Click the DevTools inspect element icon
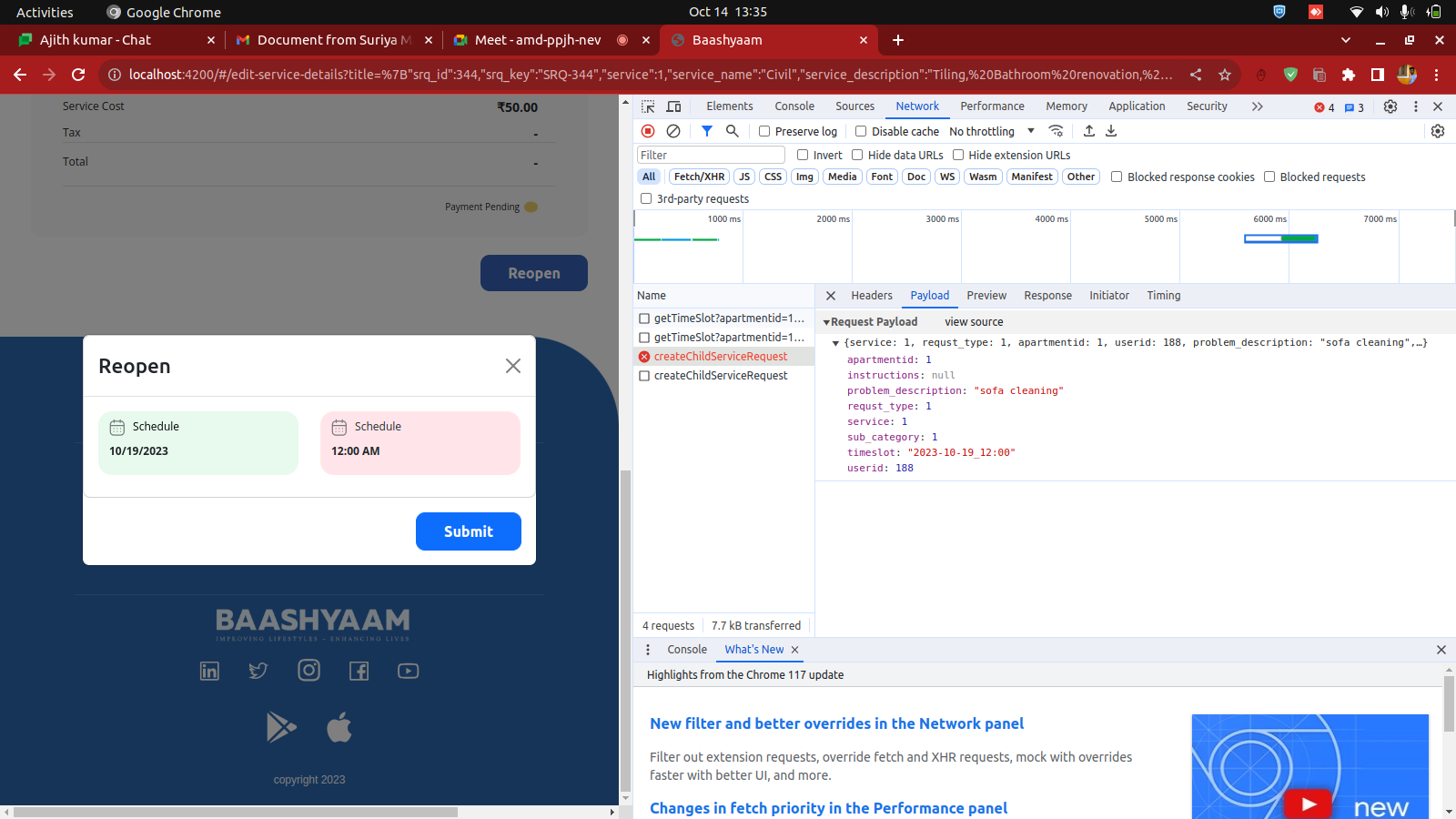The width and height of the screenshot is (1456, 819). [648, 106]
